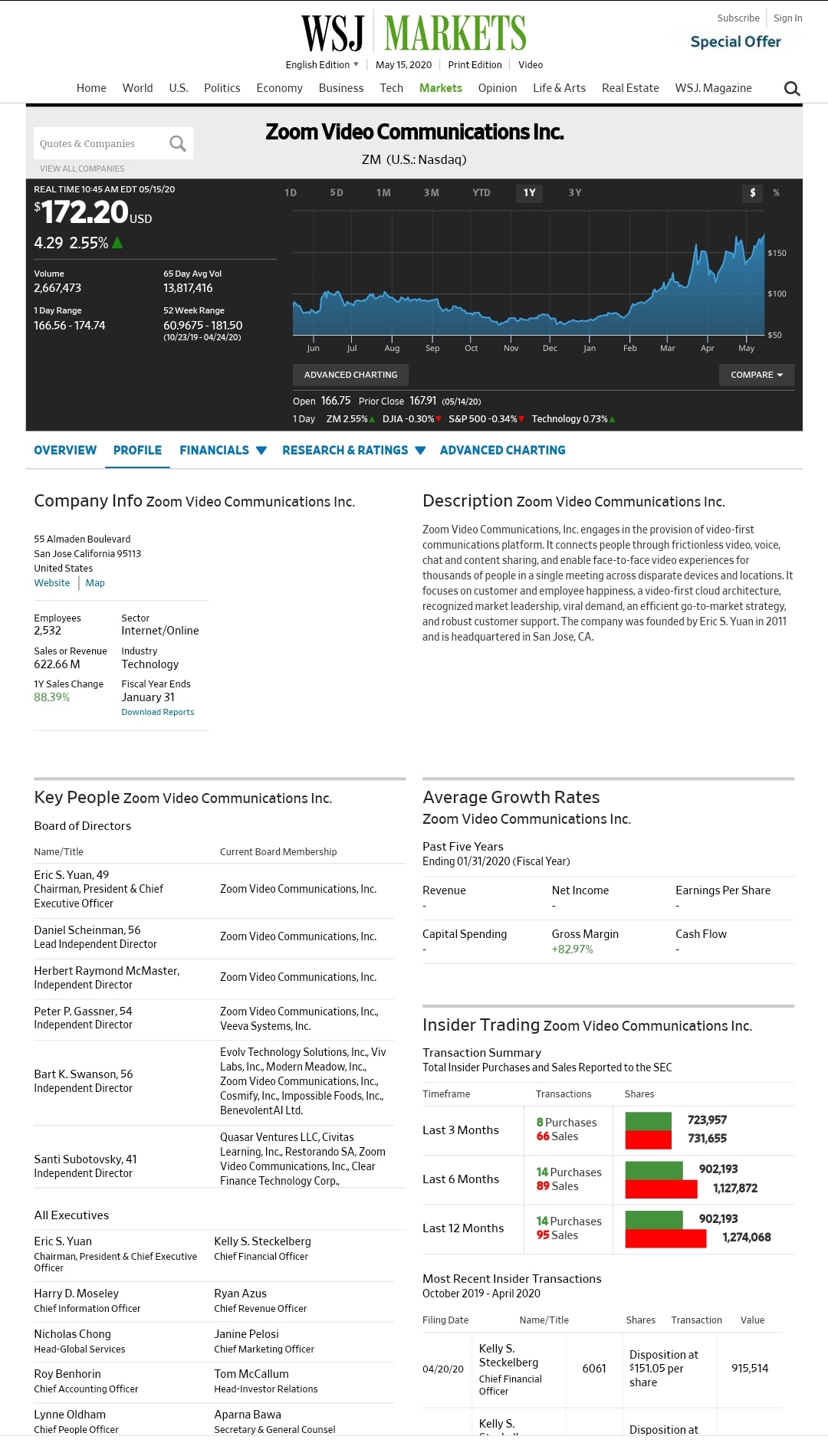The image size is (828, 1456).
Task: Click the Advanced Charting button below chart
Action: point(350,375)
